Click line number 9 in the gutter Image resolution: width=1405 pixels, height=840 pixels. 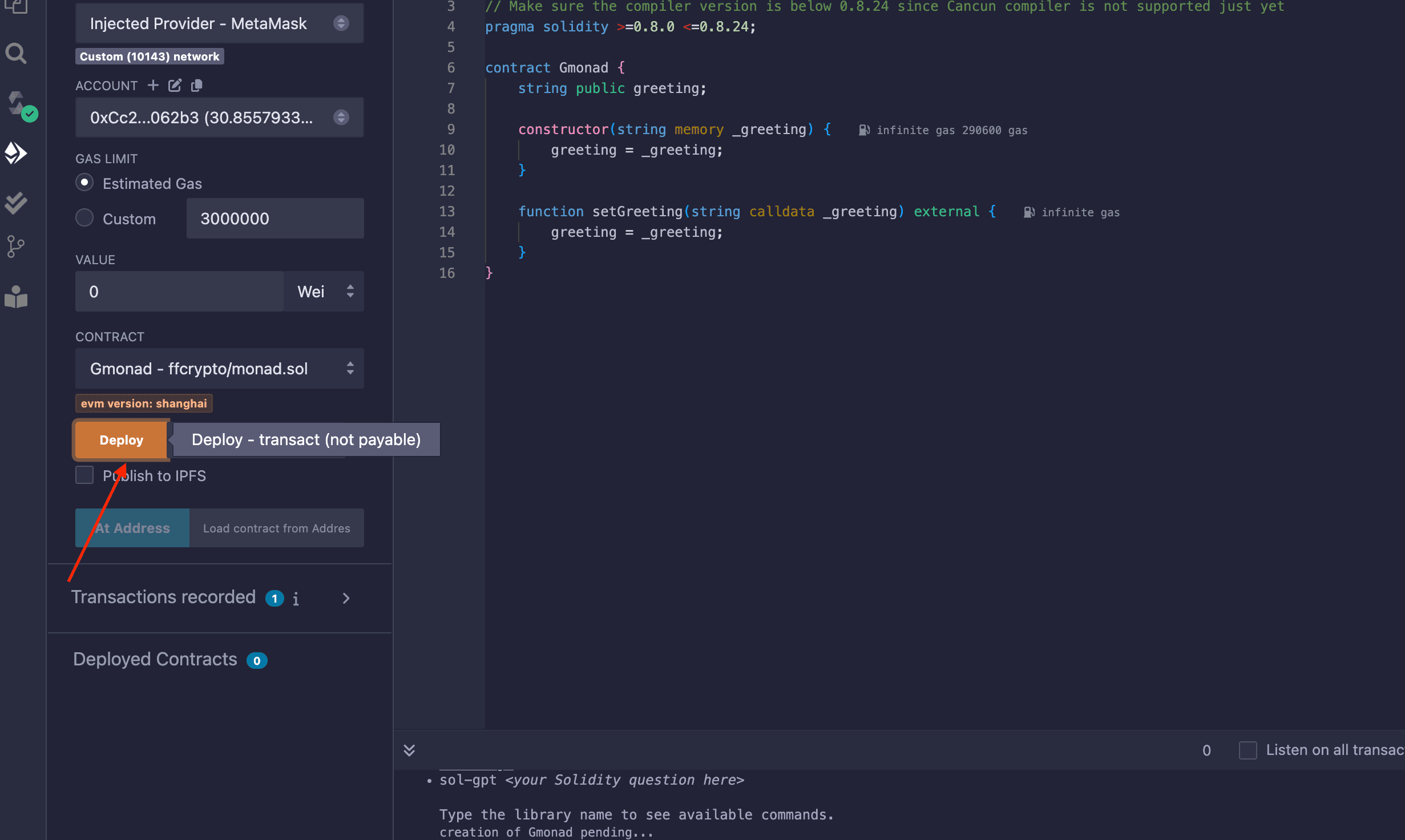pos(451,130)
